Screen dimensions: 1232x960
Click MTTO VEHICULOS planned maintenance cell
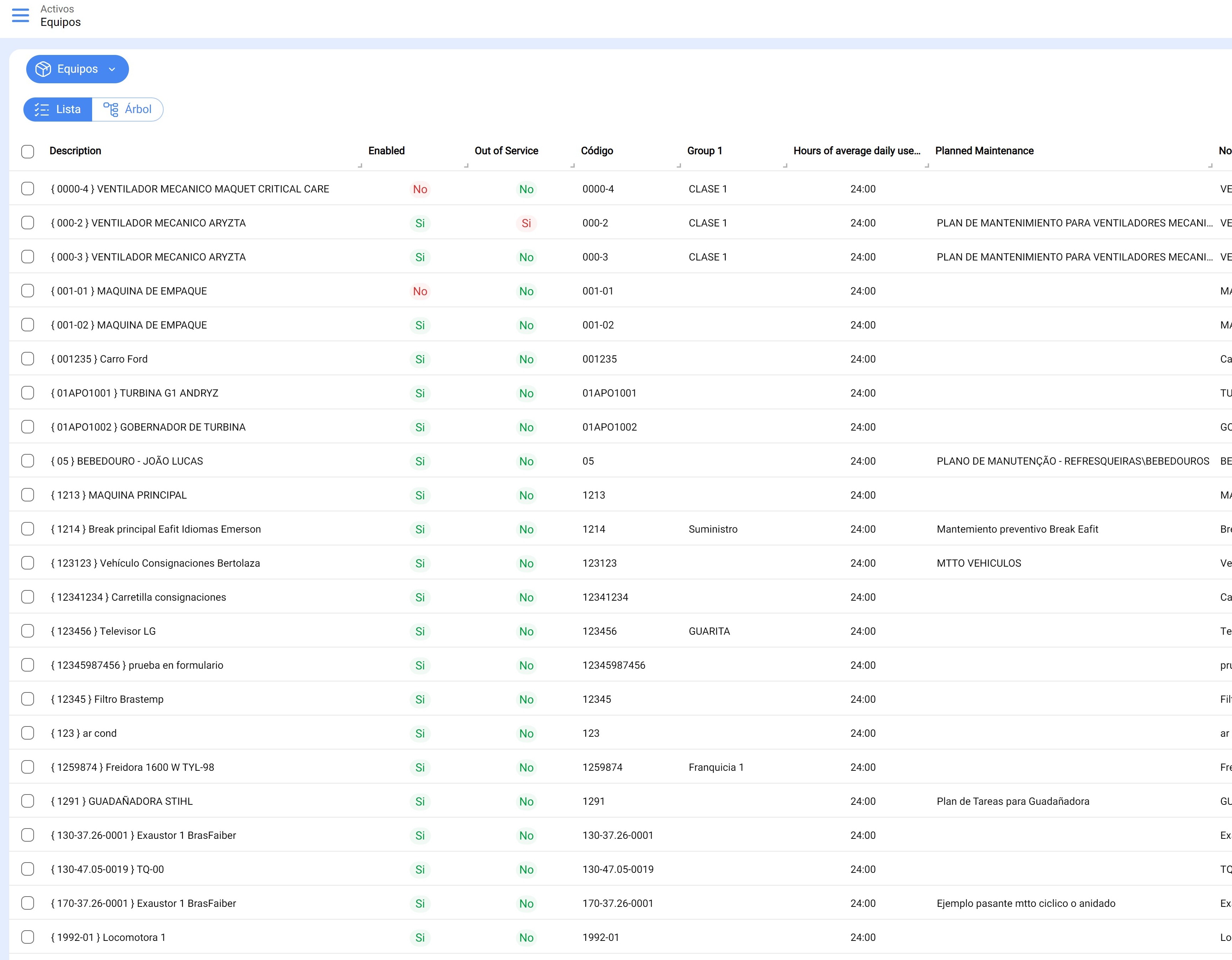point(979,563)
